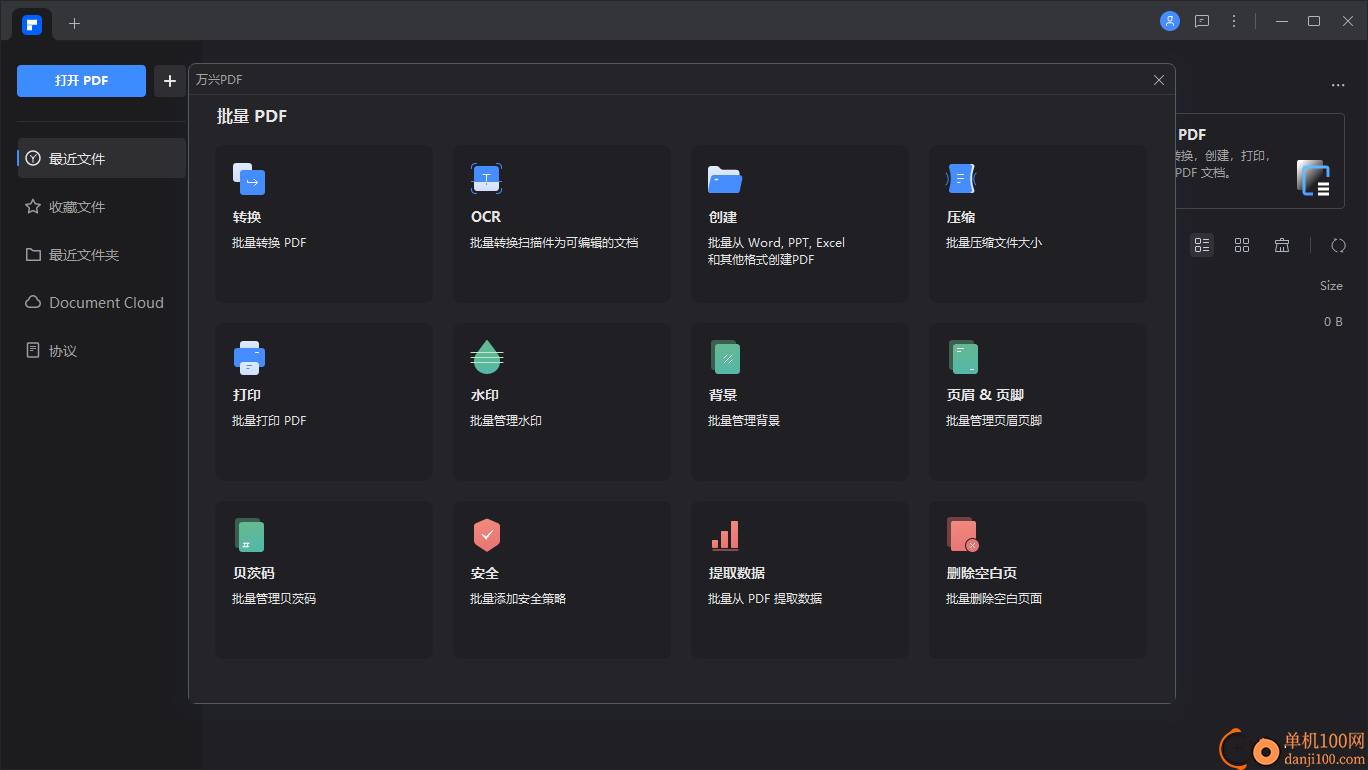
Task: Click the PDF app home logo tab
Action: click(x=32, y=24)
